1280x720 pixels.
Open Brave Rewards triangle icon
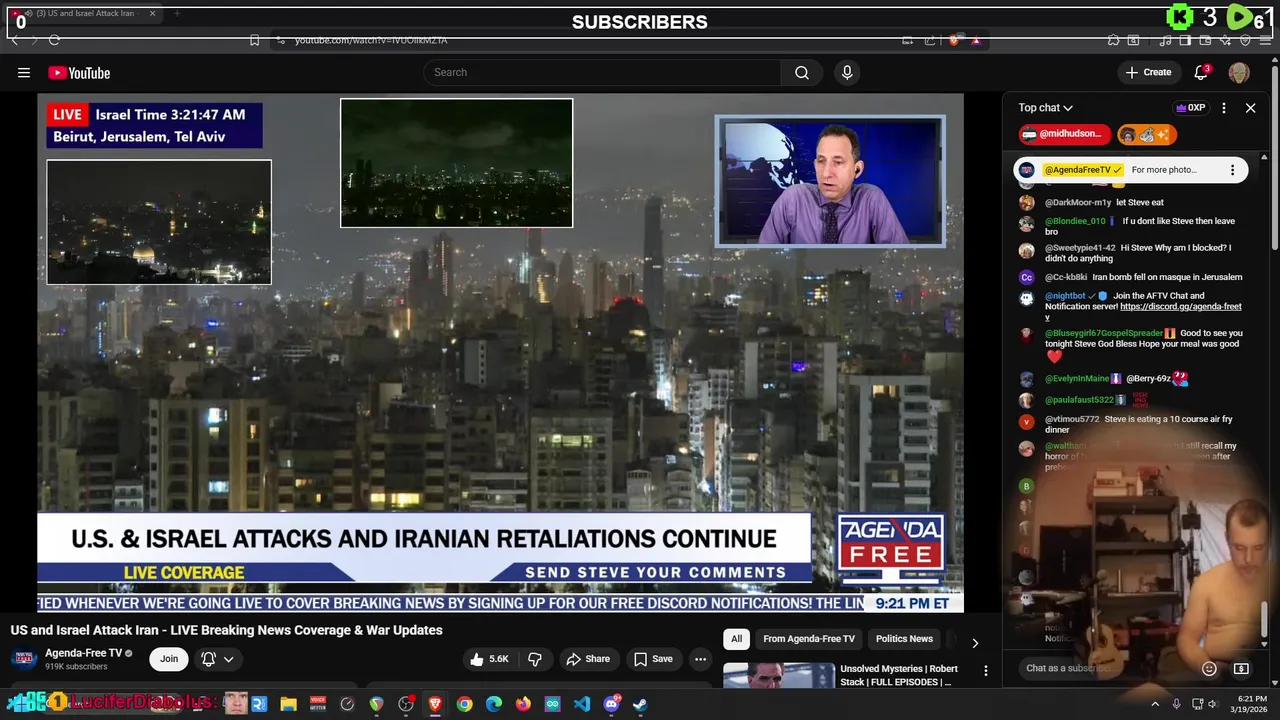coord(975,40)
